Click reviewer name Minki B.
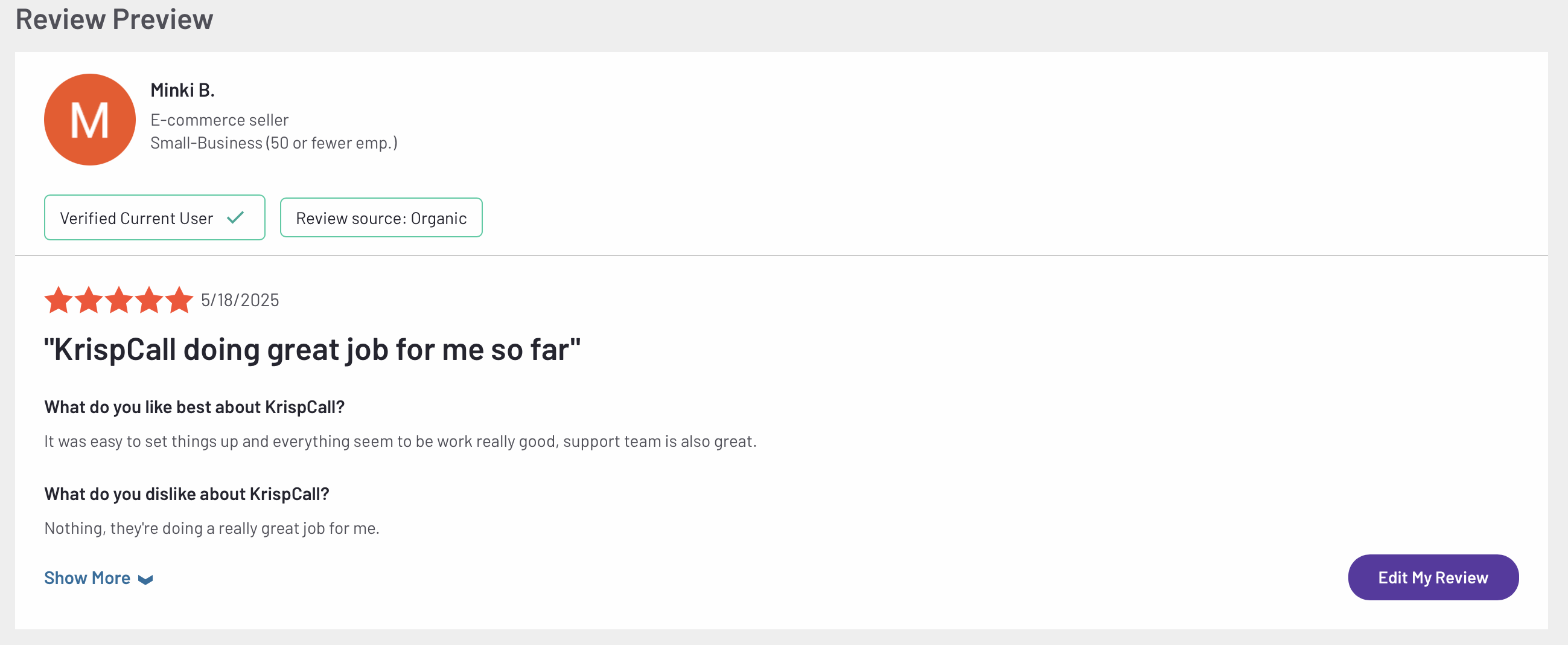Screen dimensions: 1568x645 pos(182,90)
